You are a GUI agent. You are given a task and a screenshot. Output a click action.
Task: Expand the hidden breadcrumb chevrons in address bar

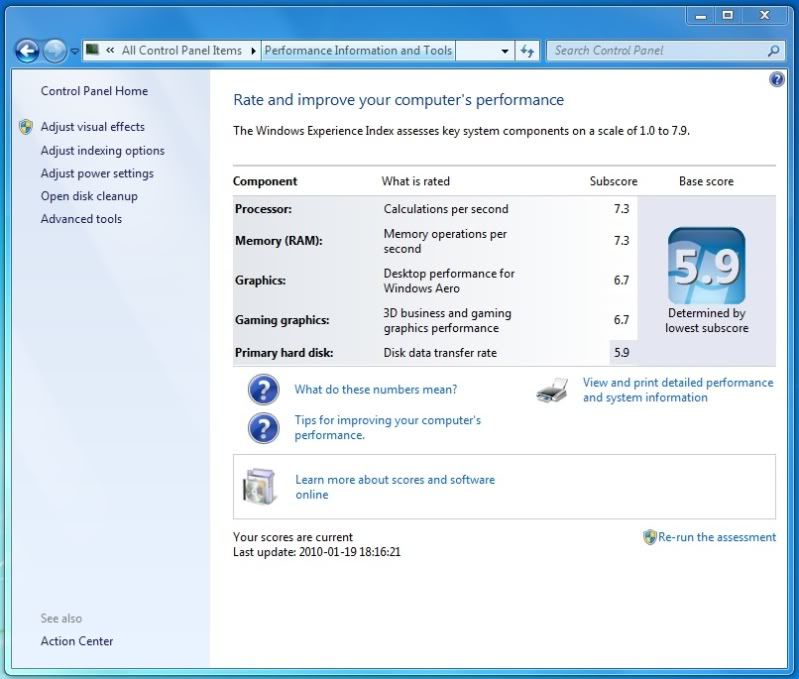point(110,50)
